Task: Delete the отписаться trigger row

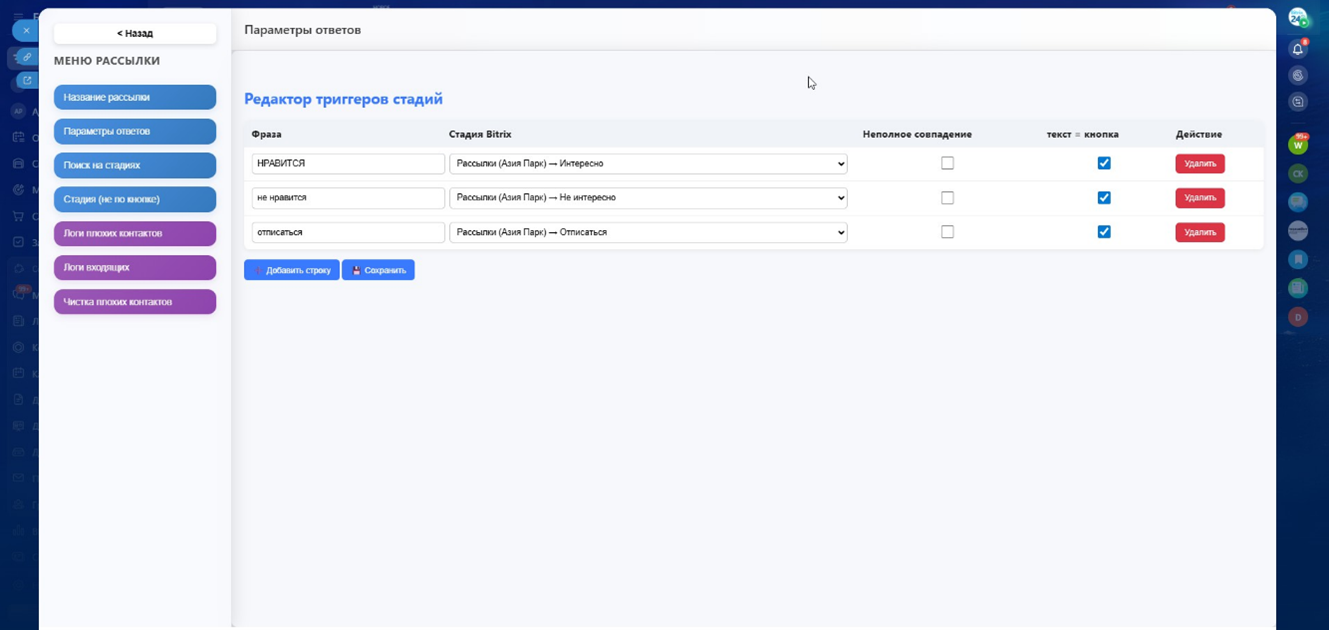Action: tap(1200, 232)
